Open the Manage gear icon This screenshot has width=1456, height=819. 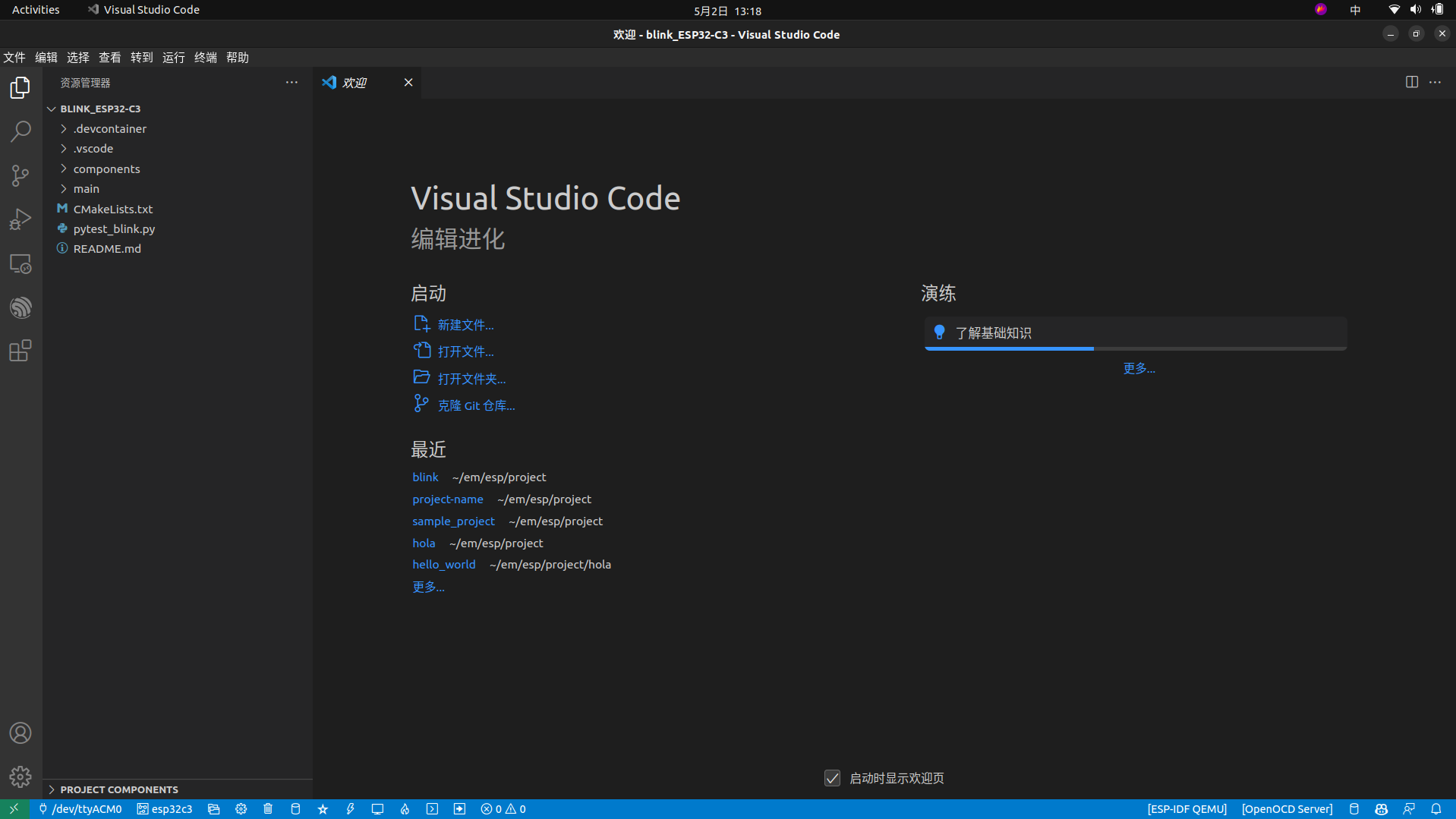click(x=20, y=776)
